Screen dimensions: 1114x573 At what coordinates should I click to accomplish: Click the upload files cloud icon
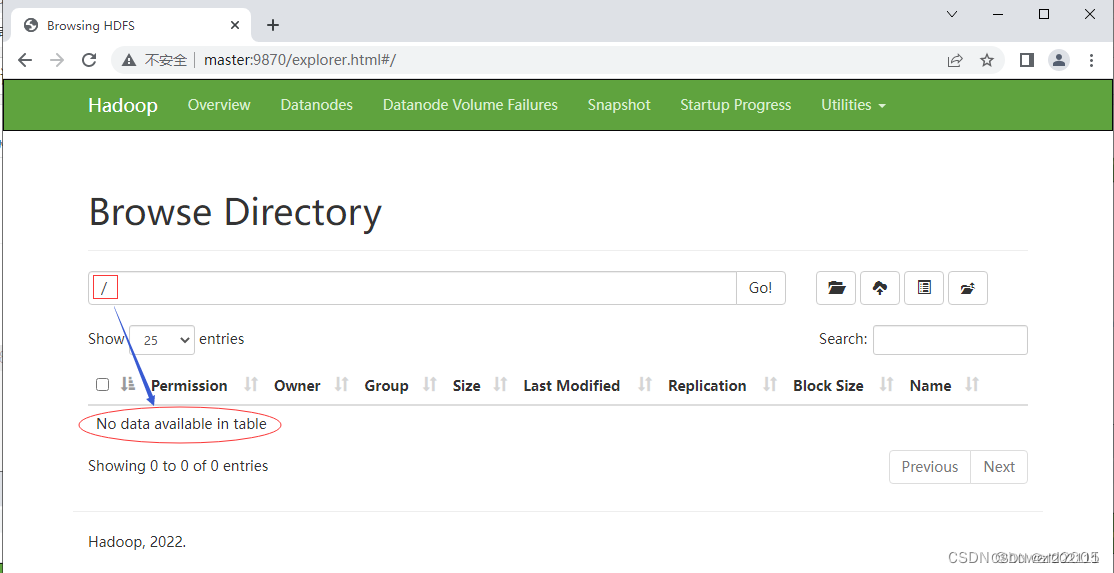tap(880, 288)
